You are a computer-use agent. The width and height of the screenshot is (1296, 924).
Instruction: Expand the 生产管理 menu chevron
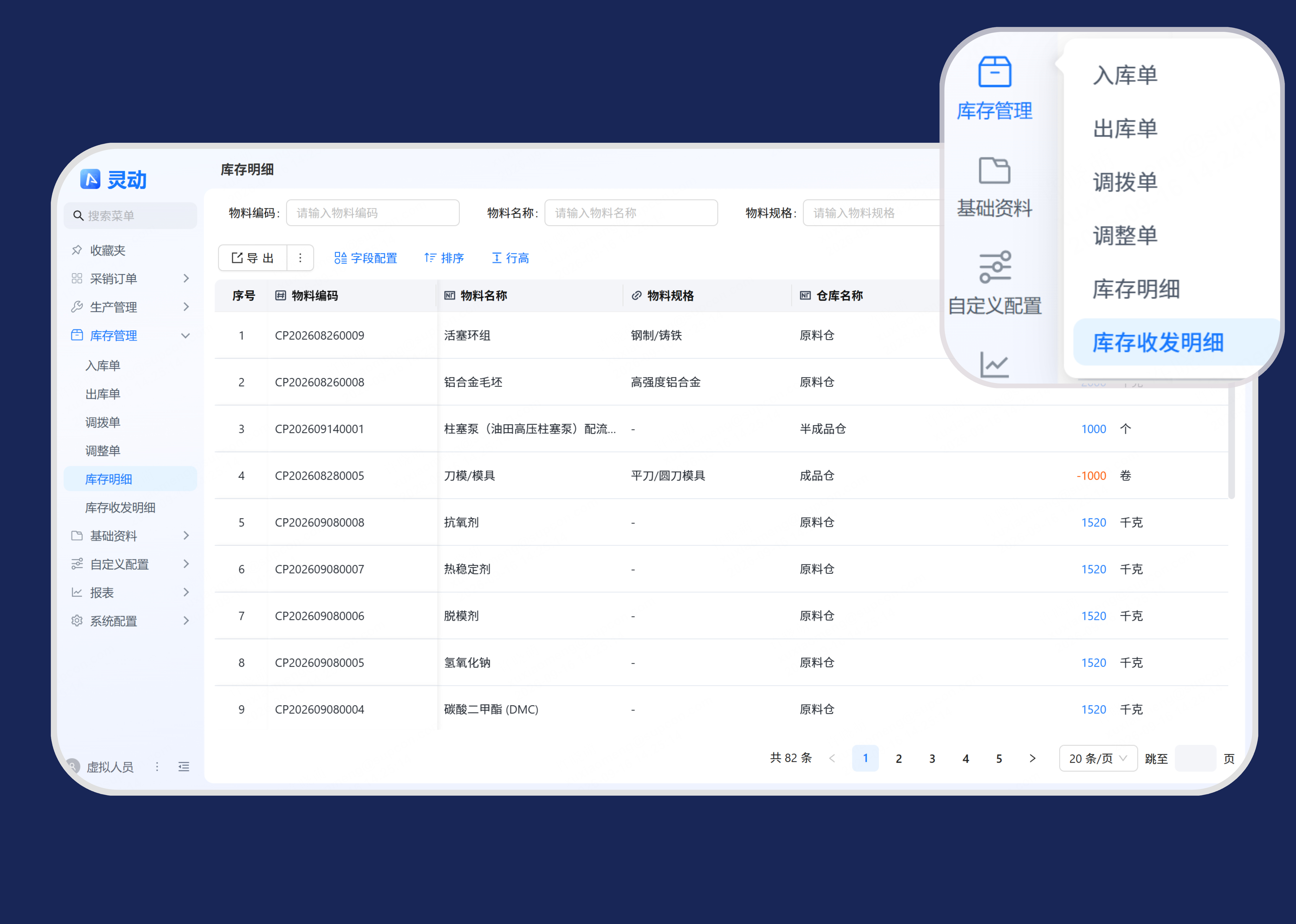(186, 307)
